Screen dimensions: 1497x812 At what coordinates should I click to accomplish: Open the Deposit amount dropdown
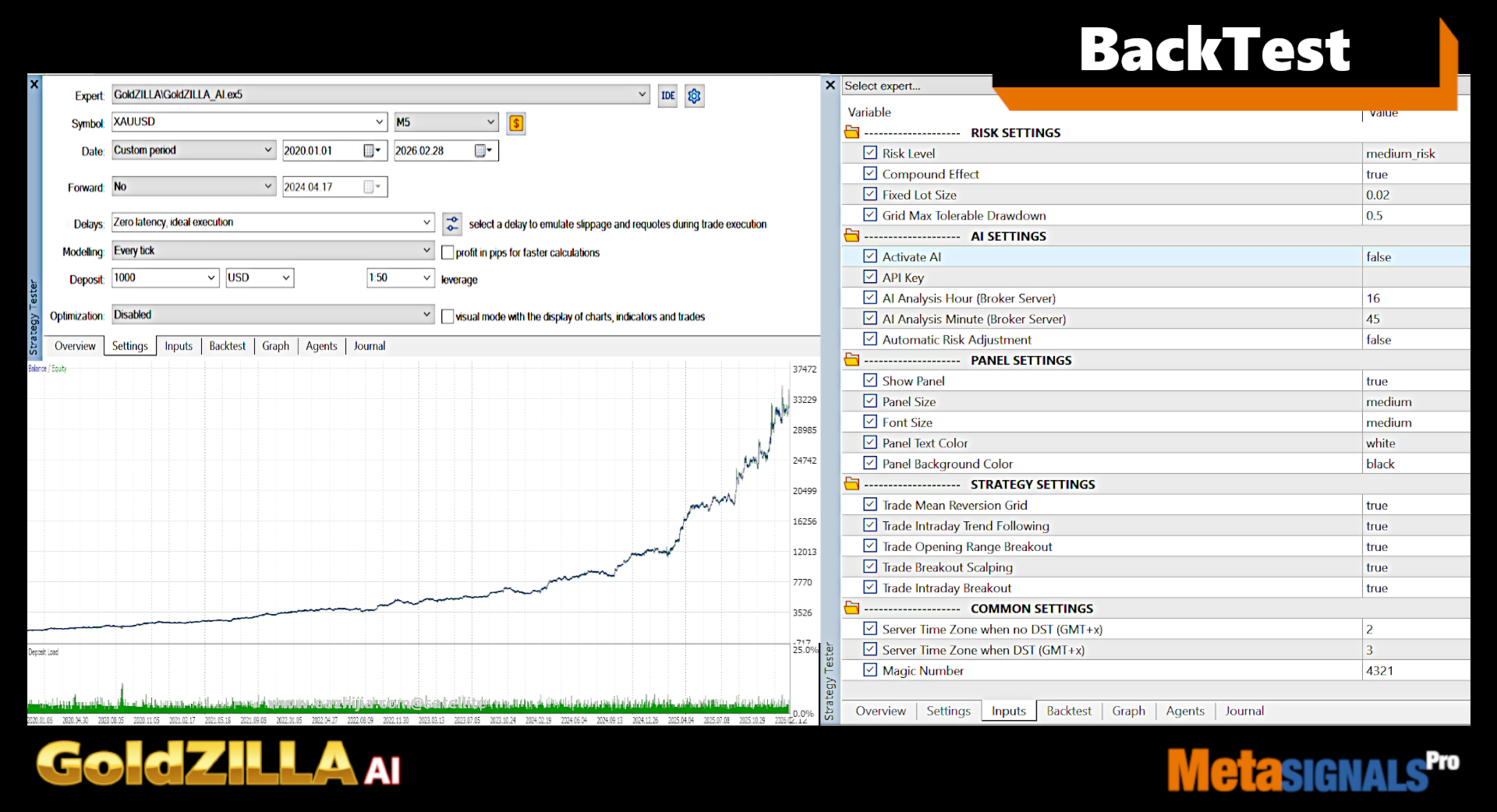click(211, 277)
